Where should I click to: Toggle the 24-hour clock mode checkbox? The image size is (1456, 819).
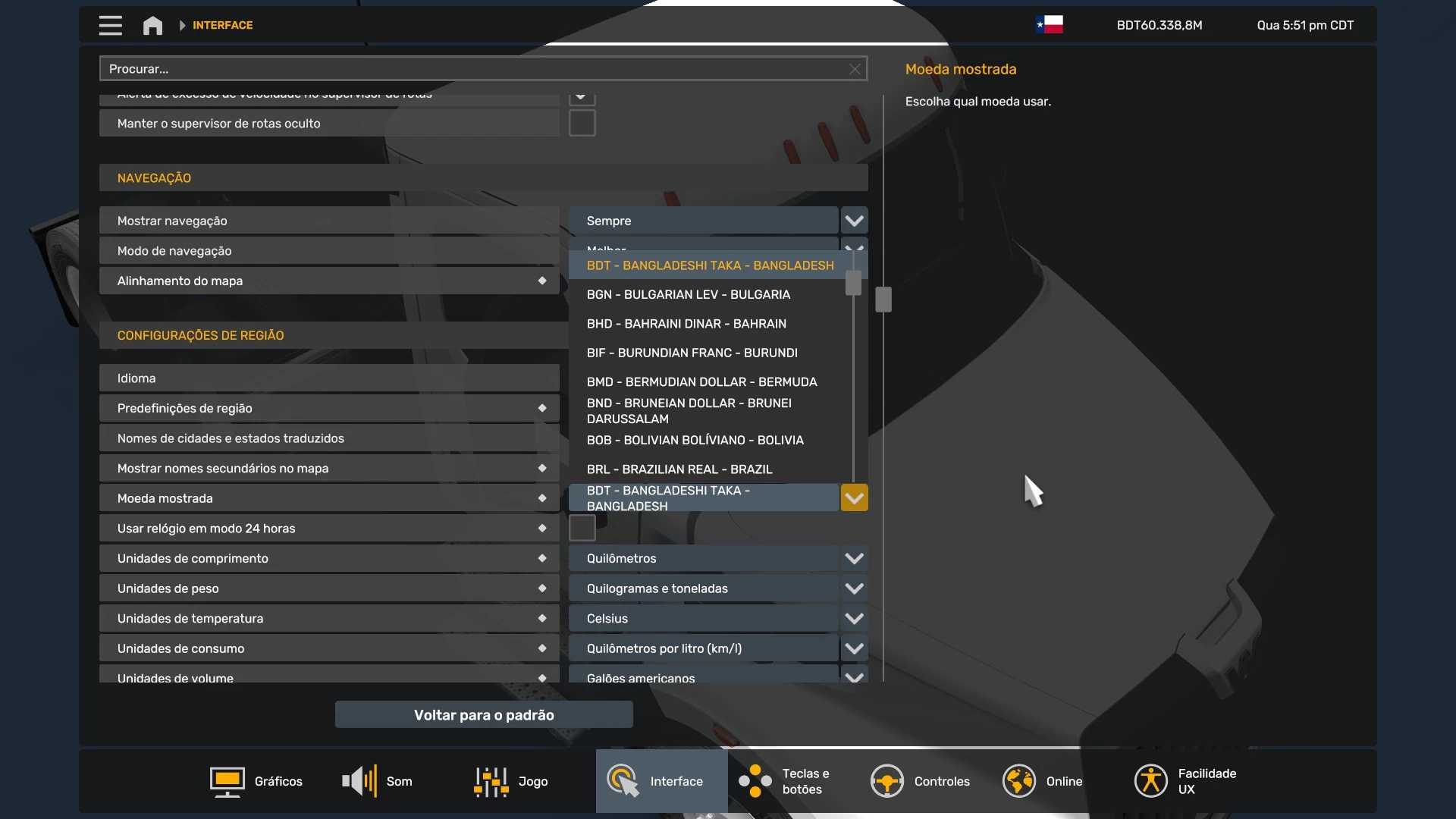click(x=582, y=528)
